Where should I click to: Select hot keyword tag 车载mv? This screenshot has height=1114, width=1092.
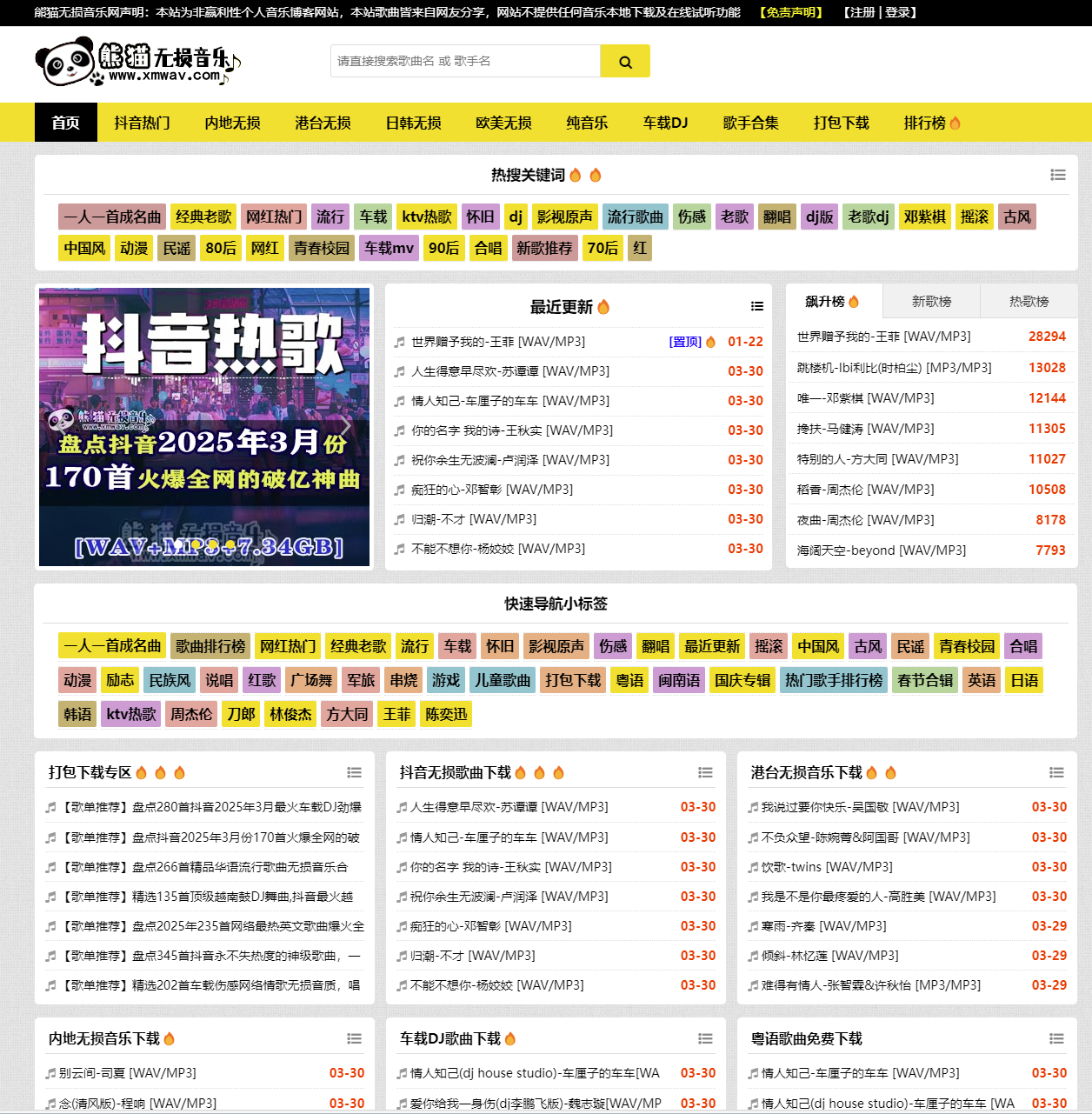click(389, 248)
